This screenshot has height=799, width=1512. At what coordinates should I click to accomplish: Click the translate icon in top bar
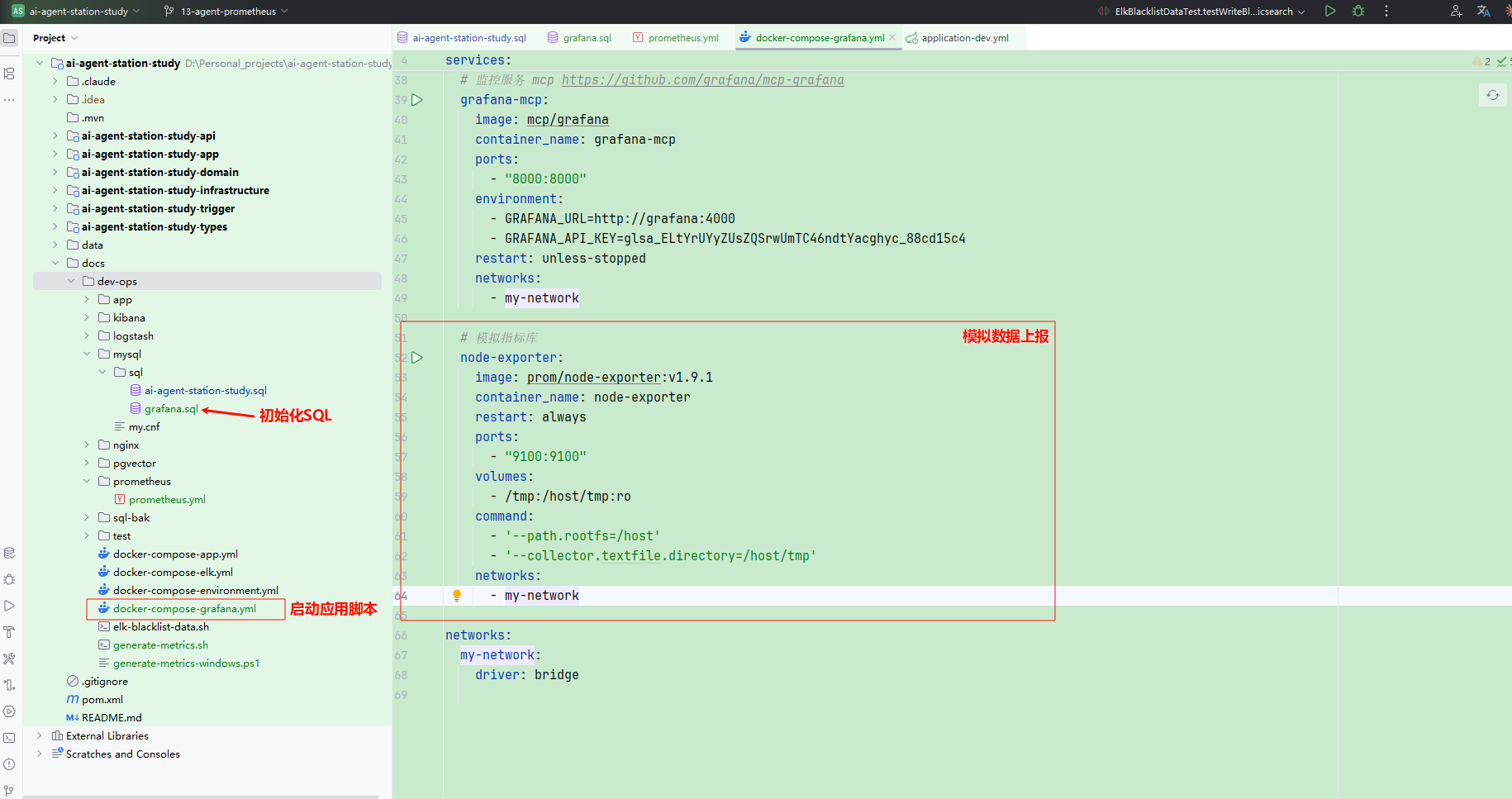click(1483, 12)
